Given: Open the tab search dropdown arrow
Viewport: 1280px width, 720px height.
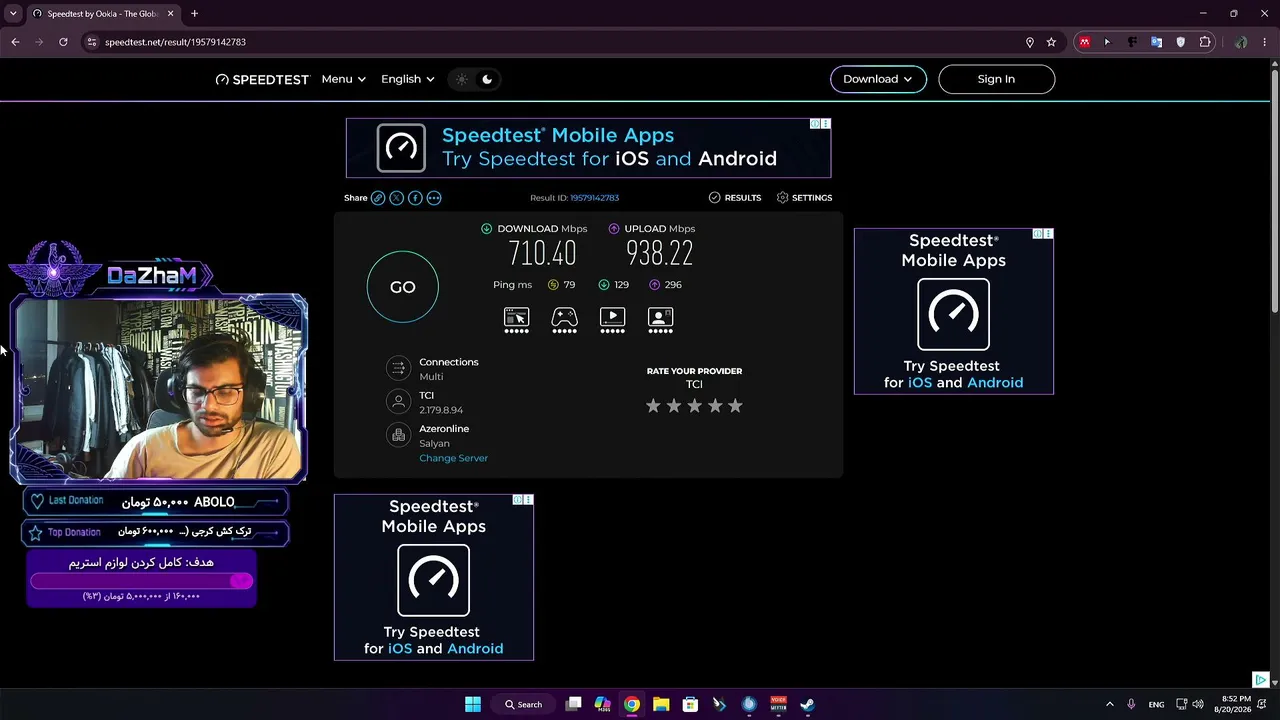Looking at the screenshot, I should tap(13, 14).
